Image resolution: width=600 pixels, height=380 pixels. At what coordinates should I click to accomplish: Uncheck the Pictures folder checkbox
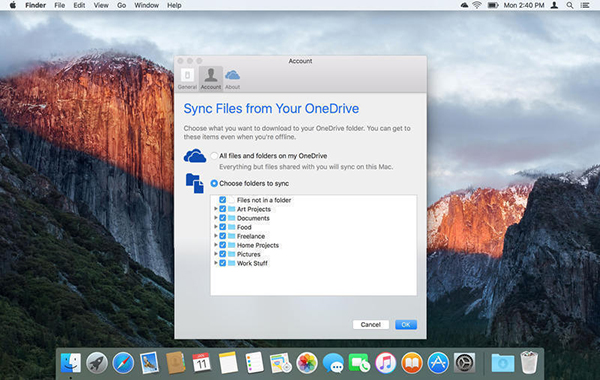[222, 254]
